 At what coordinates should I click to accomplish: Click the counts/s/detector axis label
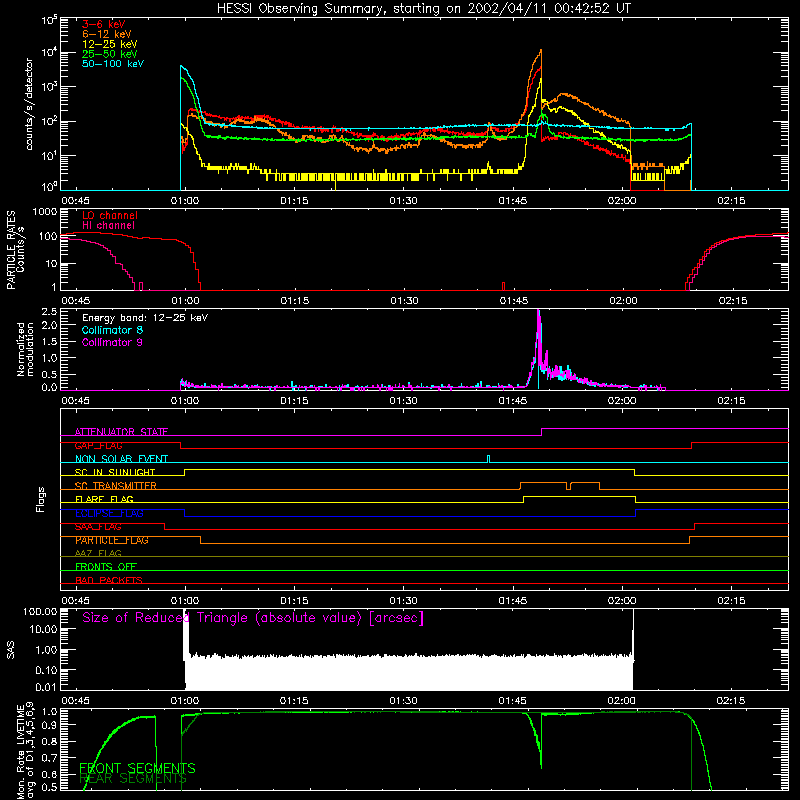pyautogui.click(x=29, y=104)
